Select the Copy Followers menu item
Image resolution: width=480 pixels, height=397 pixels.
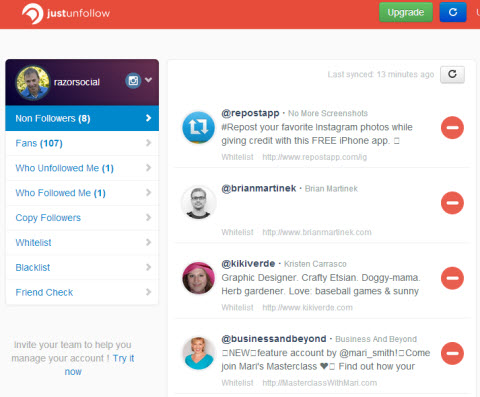coord(82,218)
